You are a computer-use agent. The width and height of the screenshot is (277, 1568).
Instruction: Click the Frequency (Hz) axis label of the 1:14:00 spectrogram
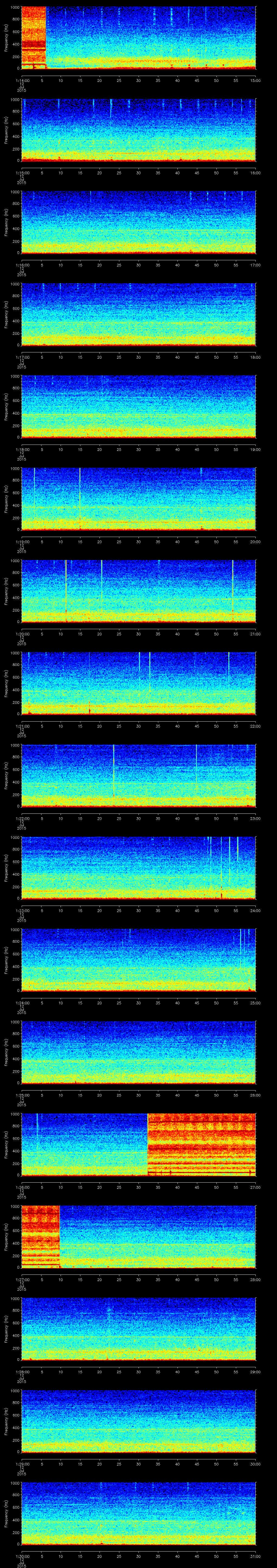pos(6,38)
